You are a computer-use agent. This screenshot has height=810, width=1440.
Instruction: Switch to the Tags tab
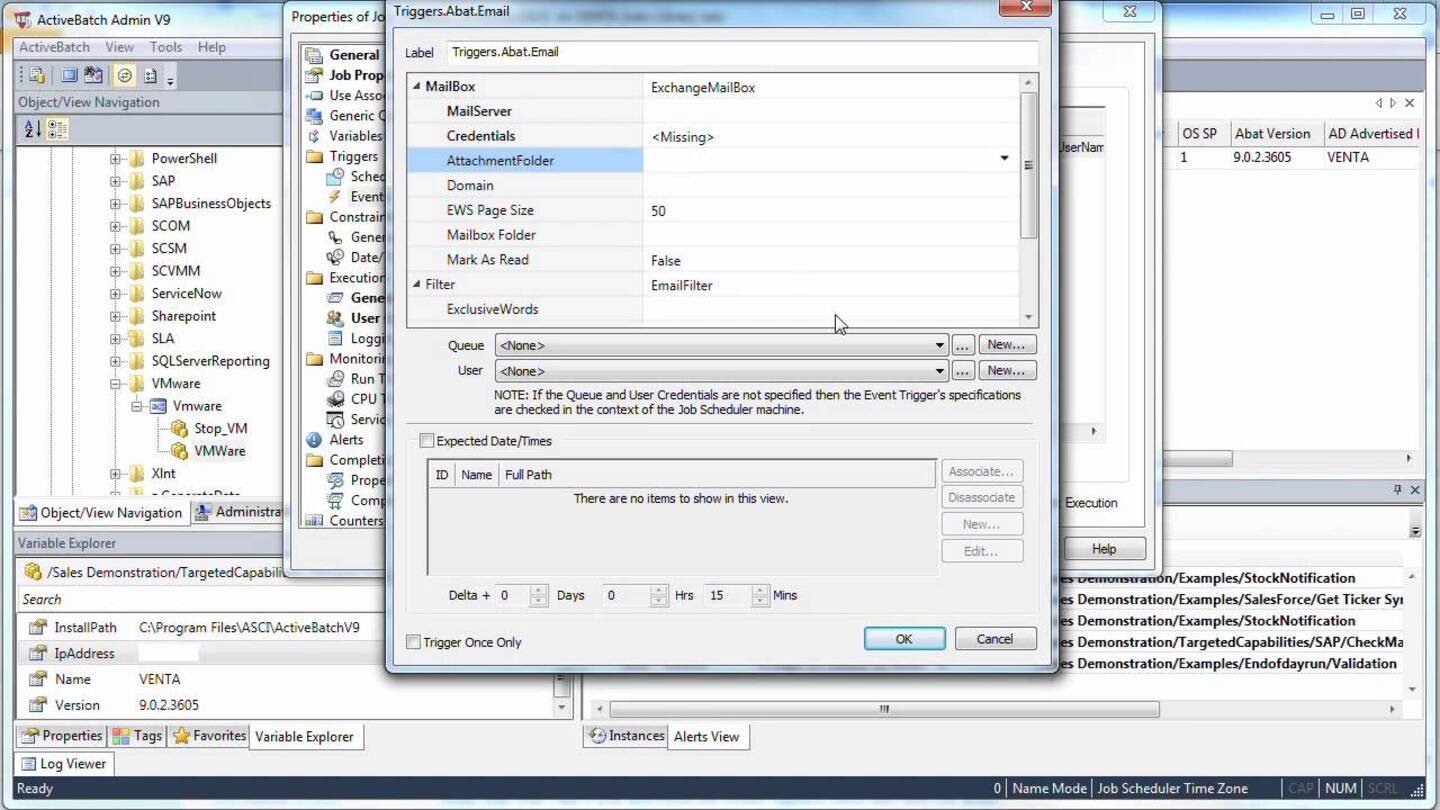pos(137,736)
